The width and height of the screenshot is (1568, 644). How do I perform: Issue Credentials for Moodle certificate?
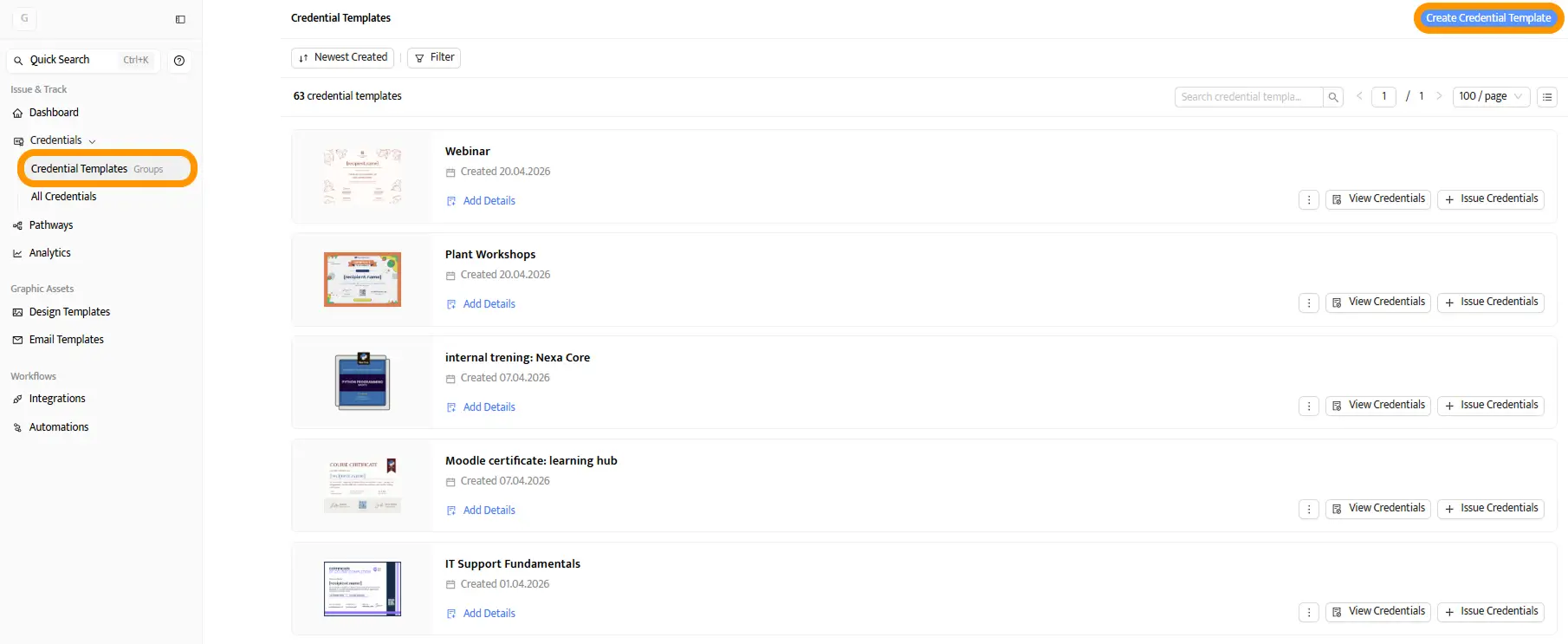point(1491,509)
